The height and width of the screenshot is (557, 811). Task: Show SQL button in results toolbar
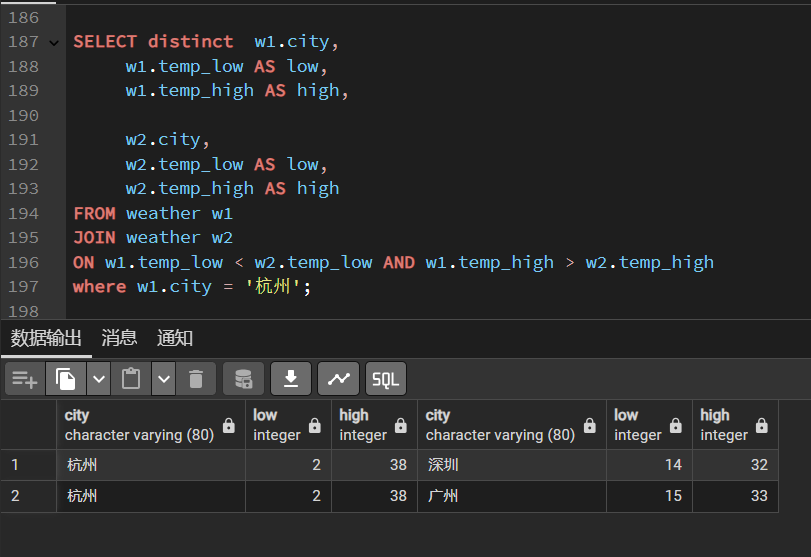click(x=386, y=379)
